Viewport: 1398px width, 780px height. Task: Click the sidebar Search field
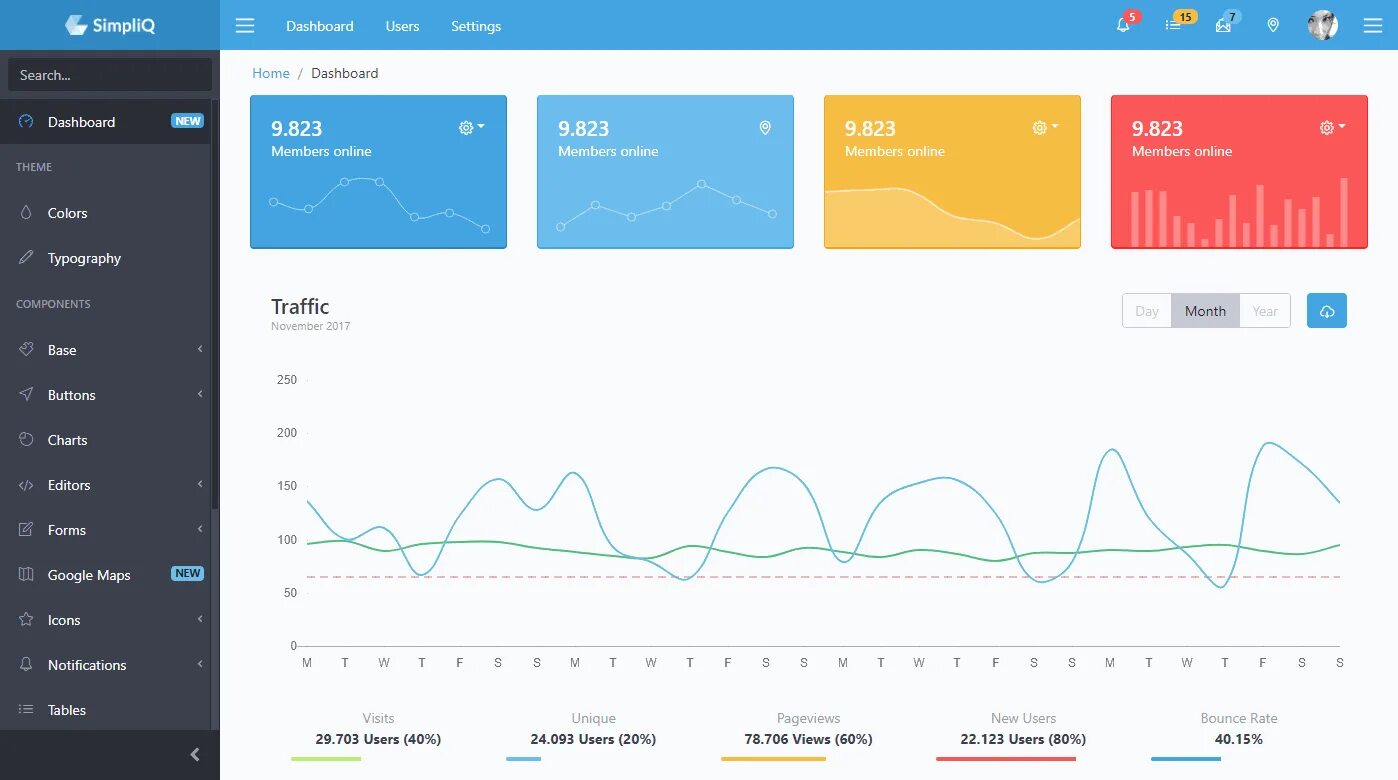110,75
